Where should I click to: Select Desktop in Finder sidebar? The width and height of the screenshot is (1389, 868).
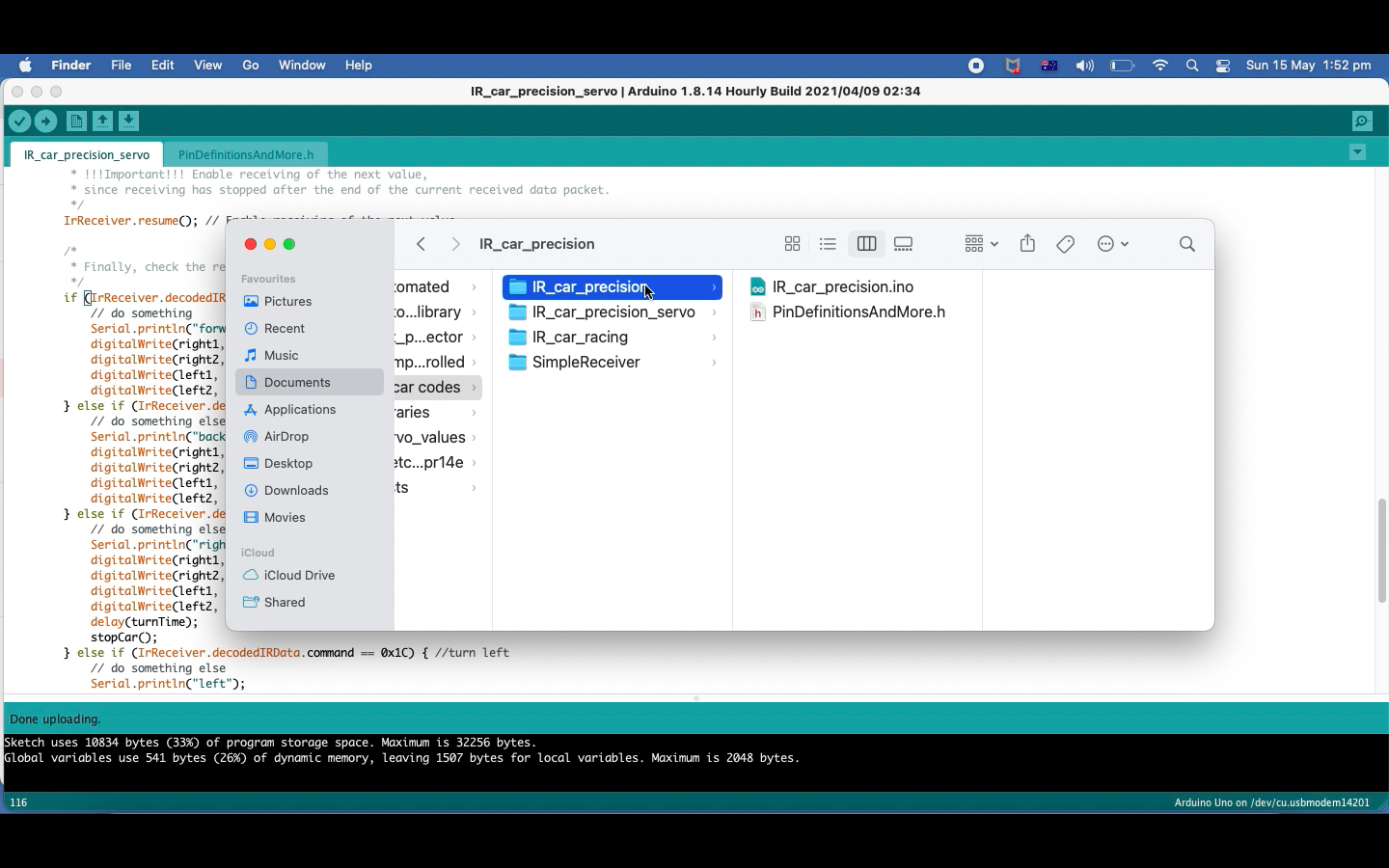(x=309, y=464)
